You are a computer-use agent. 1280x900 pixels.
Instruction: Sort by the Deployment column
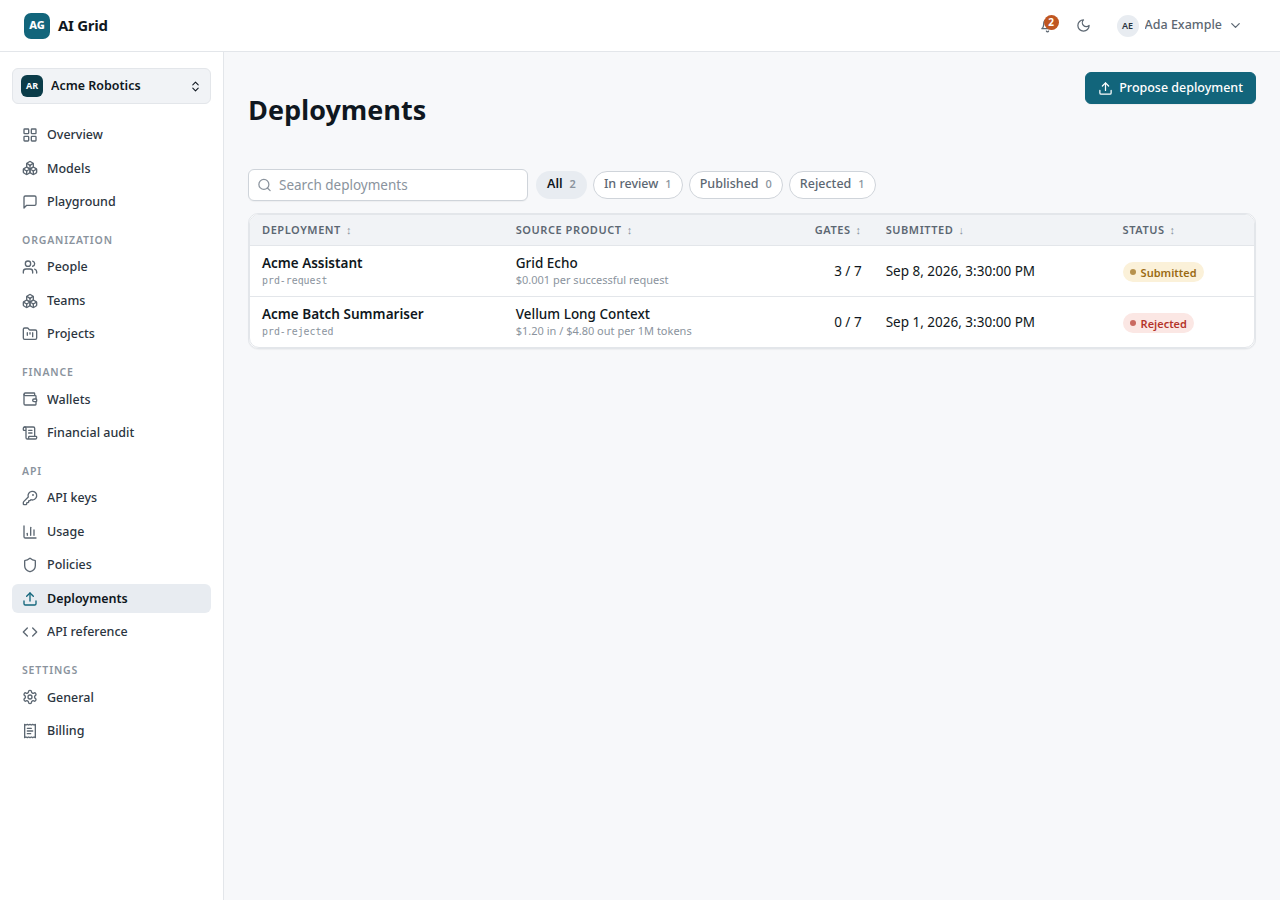point(307,231)
